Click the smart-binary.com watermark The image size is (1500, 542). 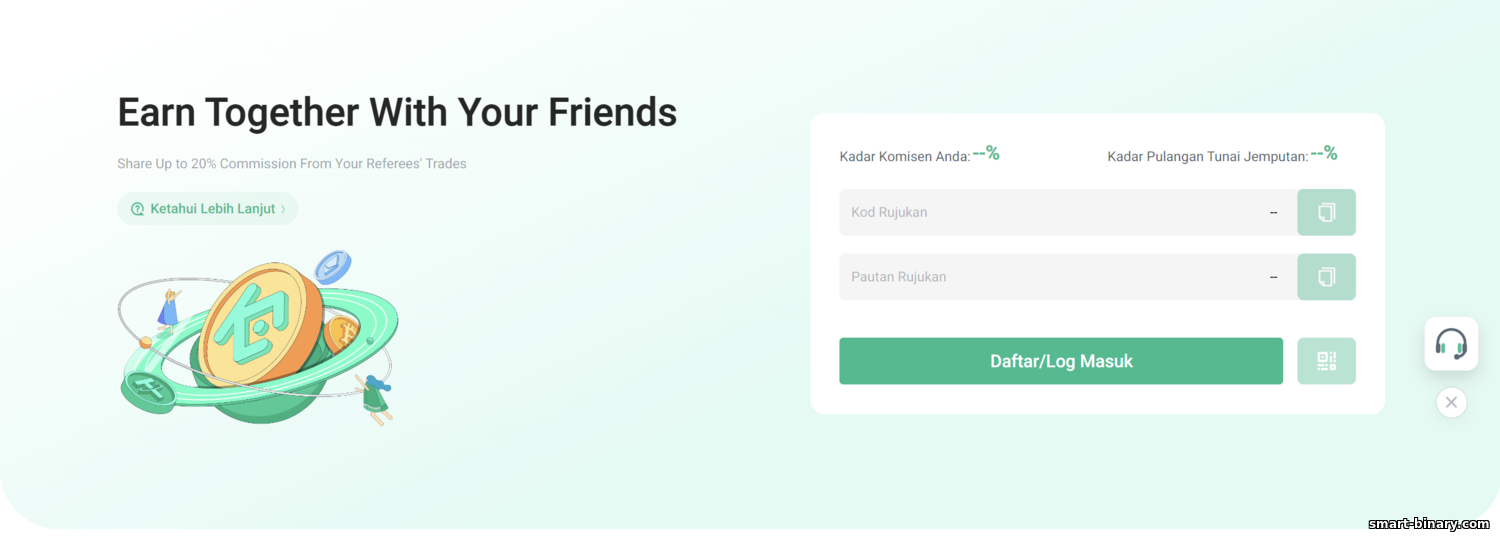1427,524
